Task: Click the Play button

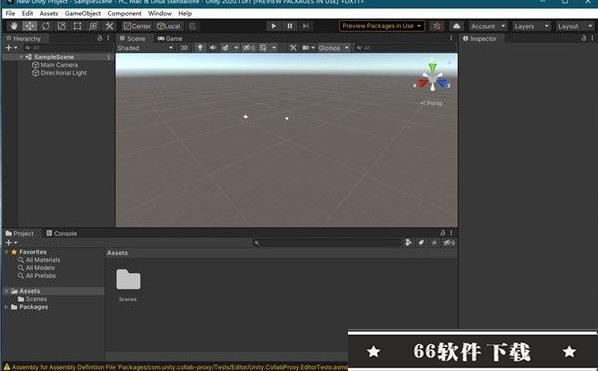Action: (273, 26)
